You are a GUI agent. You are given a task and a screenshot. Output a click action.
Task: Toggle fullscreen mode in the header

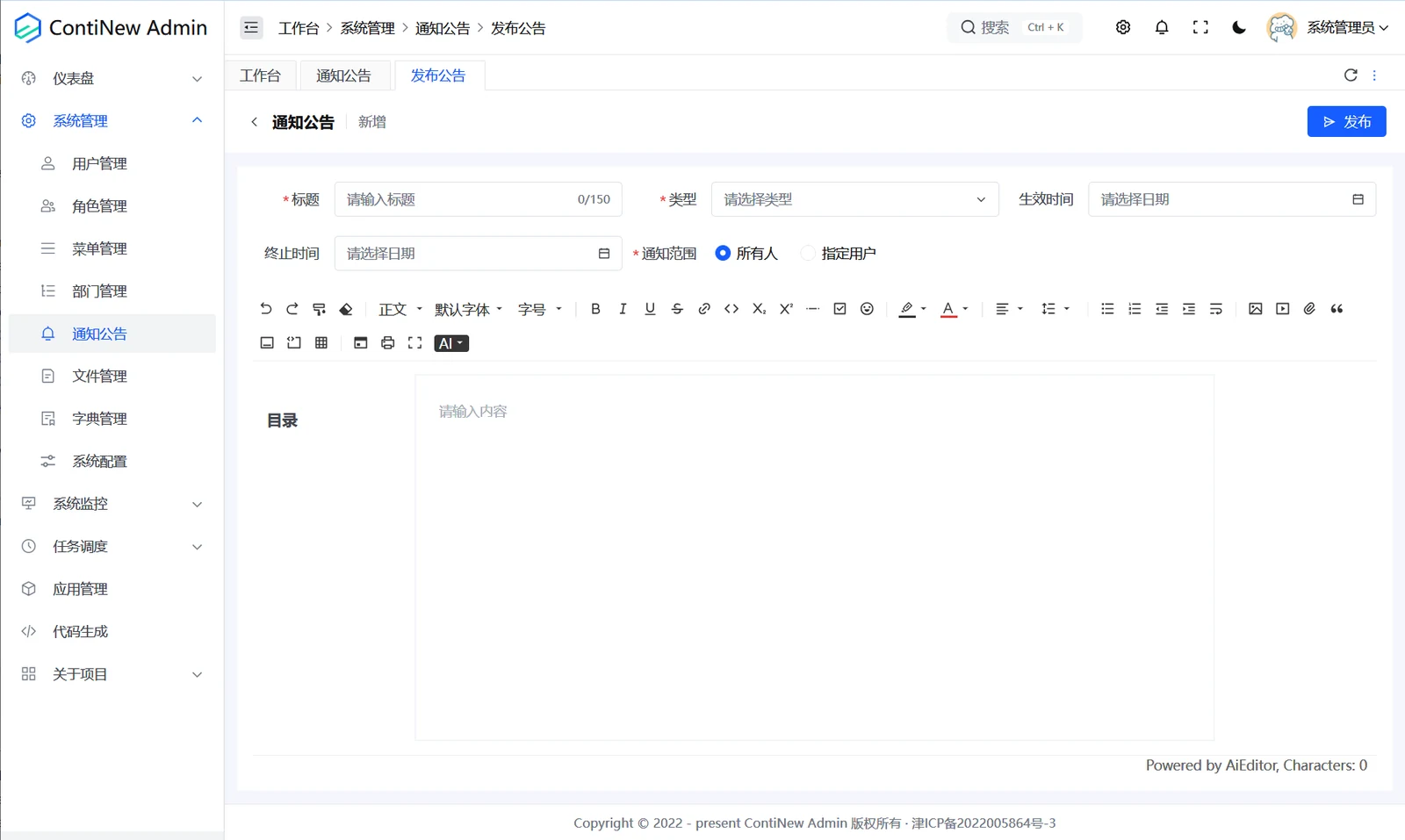(1200, 27)
